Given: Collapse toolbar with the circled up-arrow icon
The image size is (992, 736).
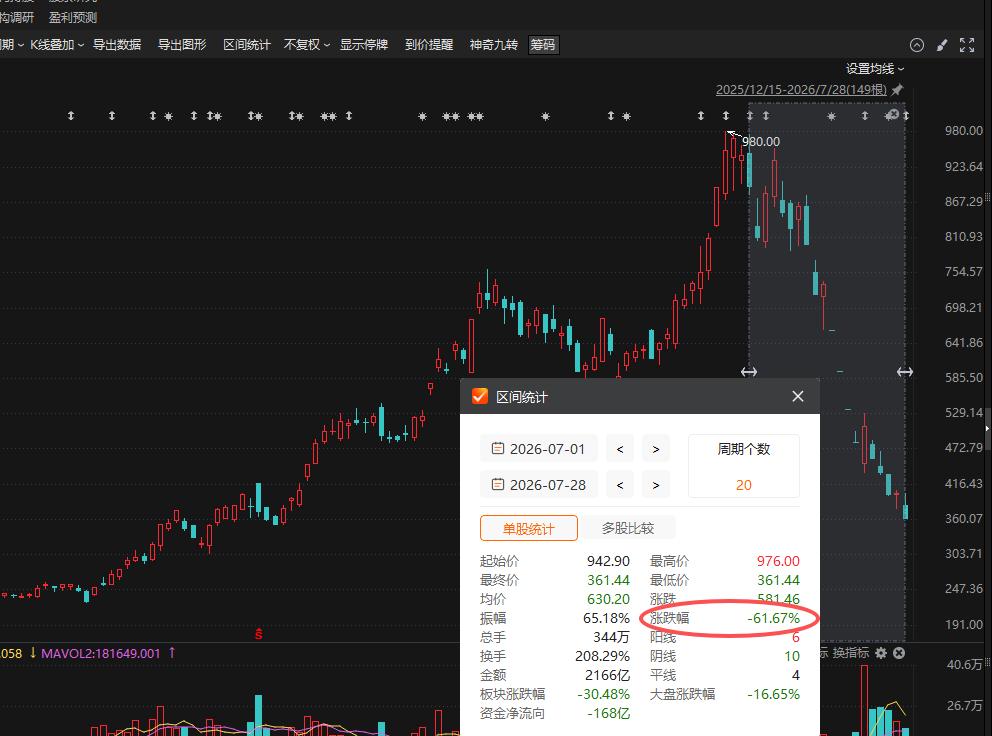Looking at the screenshot, I should pyautogui.click(x=916, y=45).
